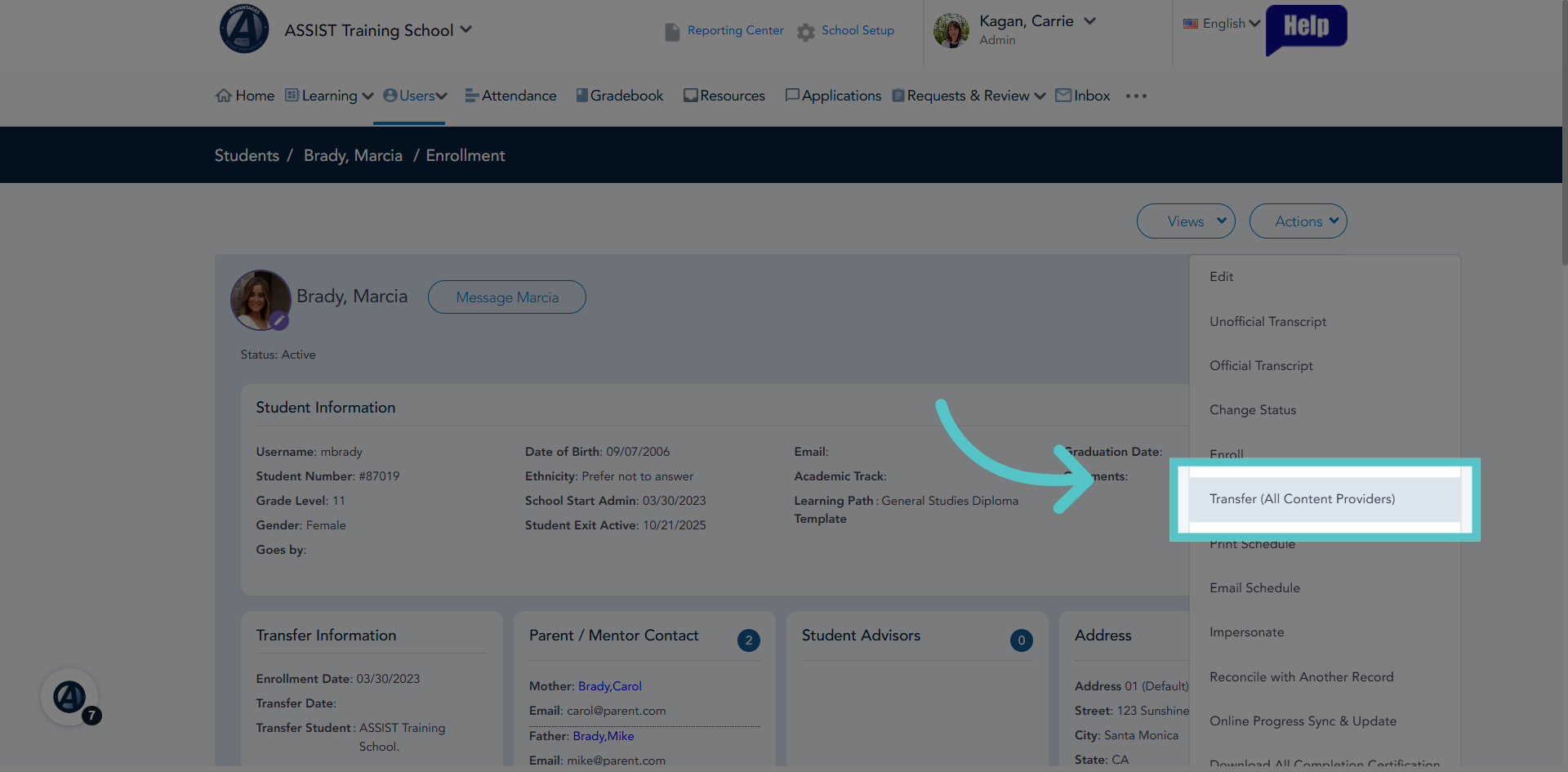1568x772 pixels.
Task: Click the Attendance bars icon
Action: pos(472,96)
